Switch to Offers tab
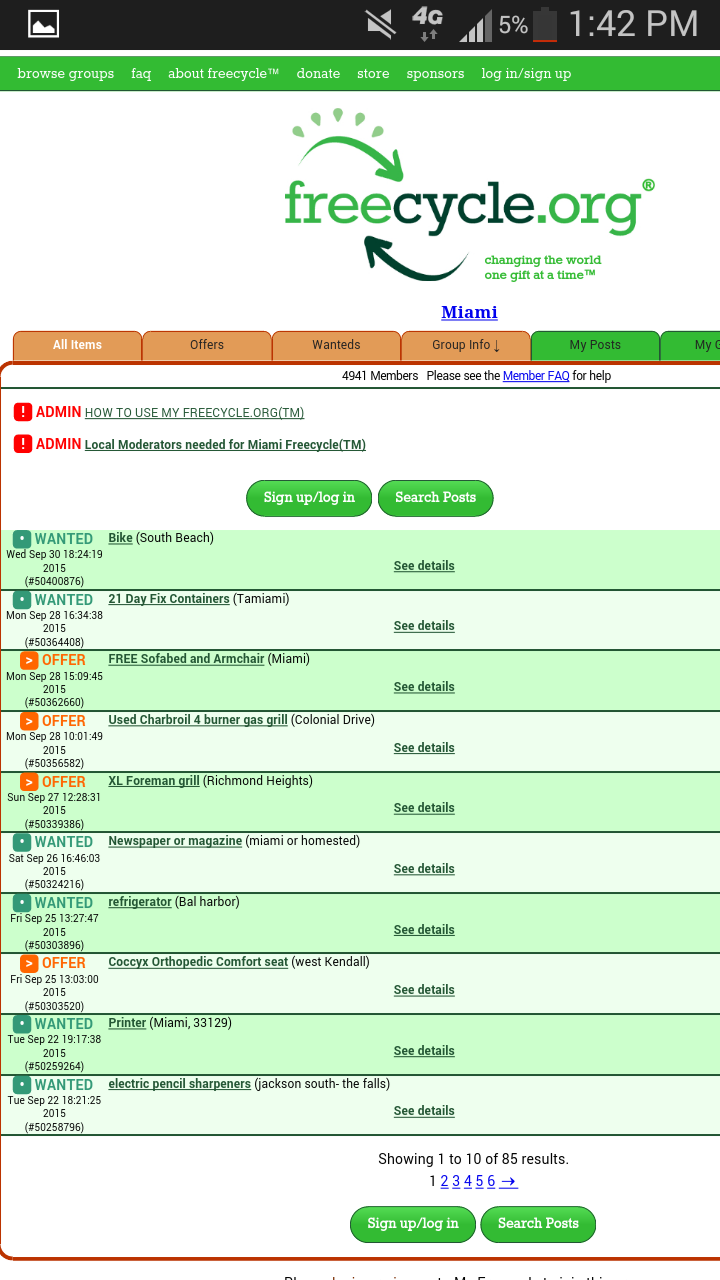Image resolution: width=720 pixels, height=1280 pixels. point(207,345)
